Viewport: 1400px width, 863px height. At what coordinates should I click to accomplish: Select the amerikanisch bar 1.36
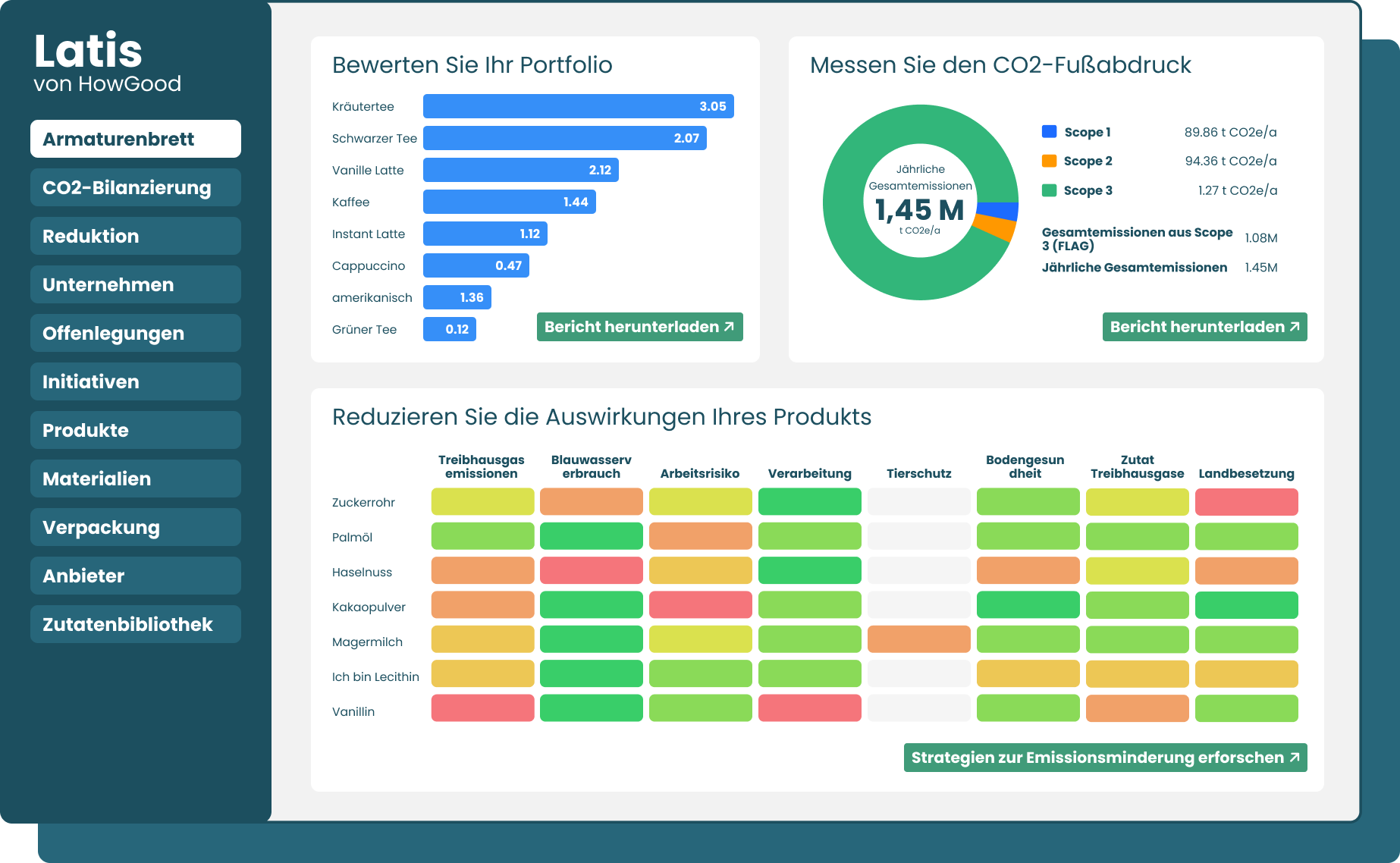click(457, 297)
